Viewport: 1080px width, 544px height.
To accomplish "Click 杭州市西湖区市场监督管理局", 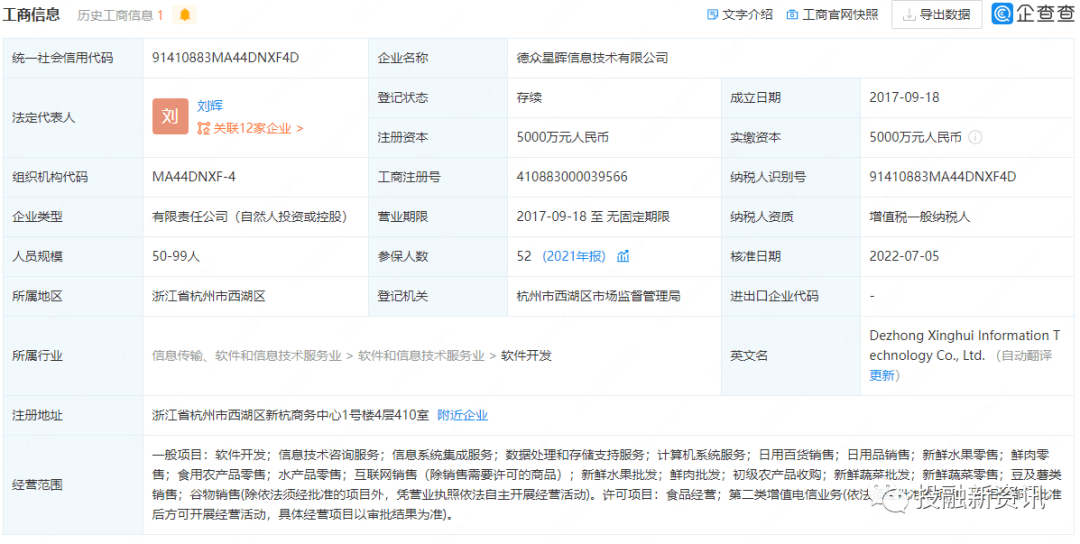I will coord(599,296).
